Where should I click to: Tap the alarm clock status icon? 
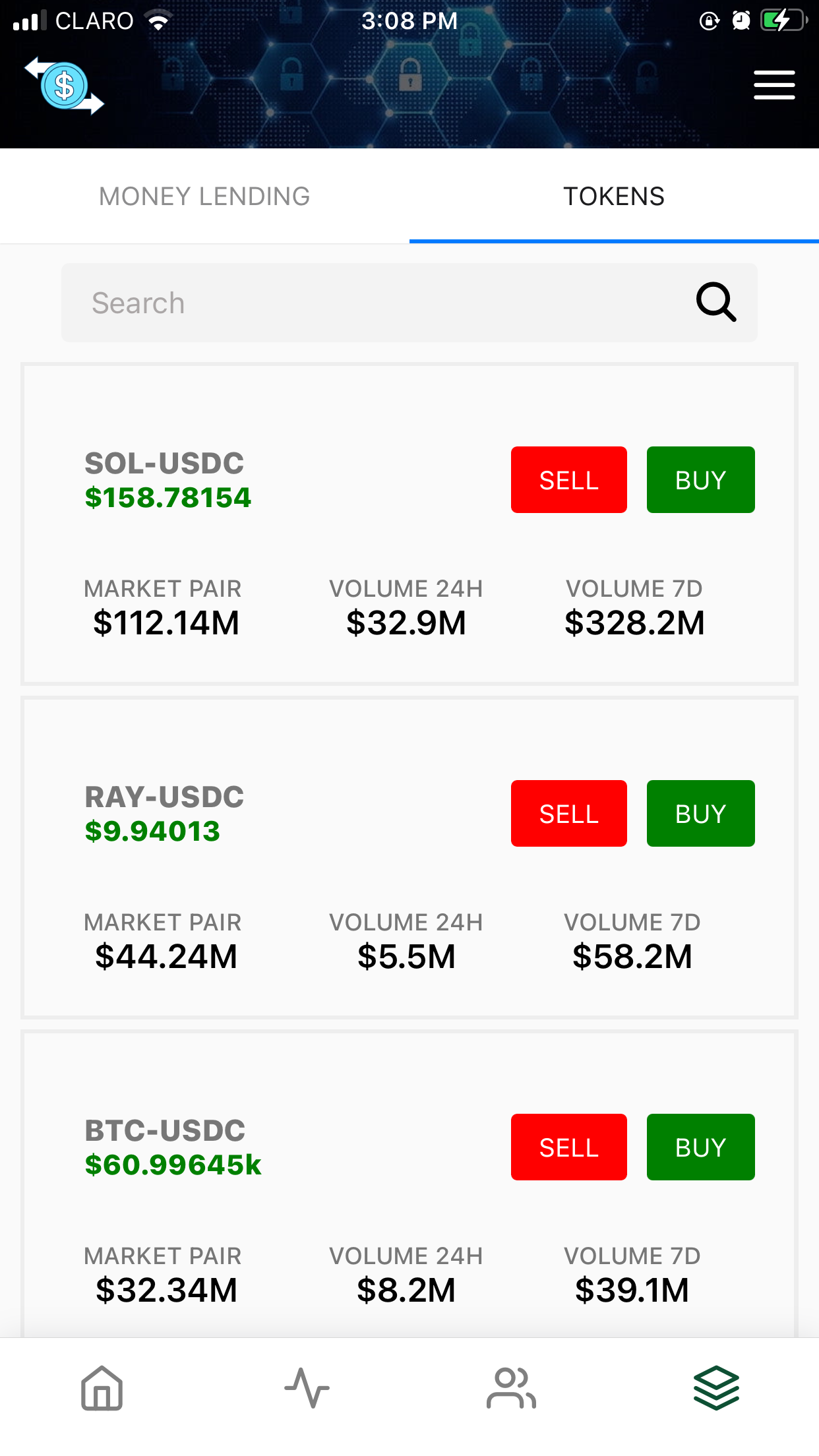tap(741, 21)
